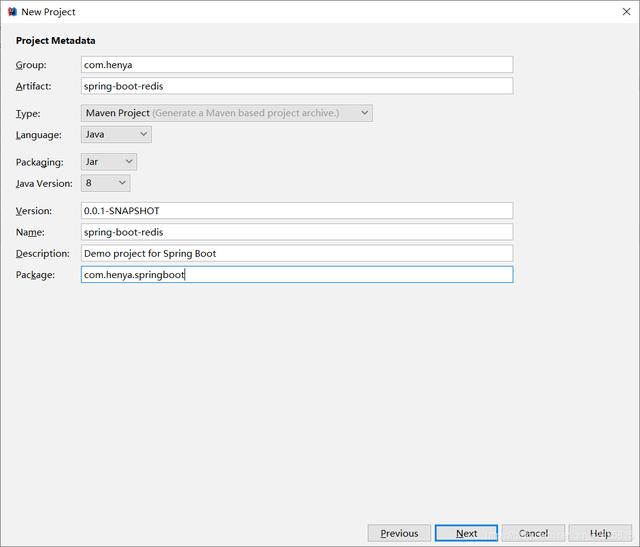Click the 'Group:' label
640x547 pixels.
31,65
